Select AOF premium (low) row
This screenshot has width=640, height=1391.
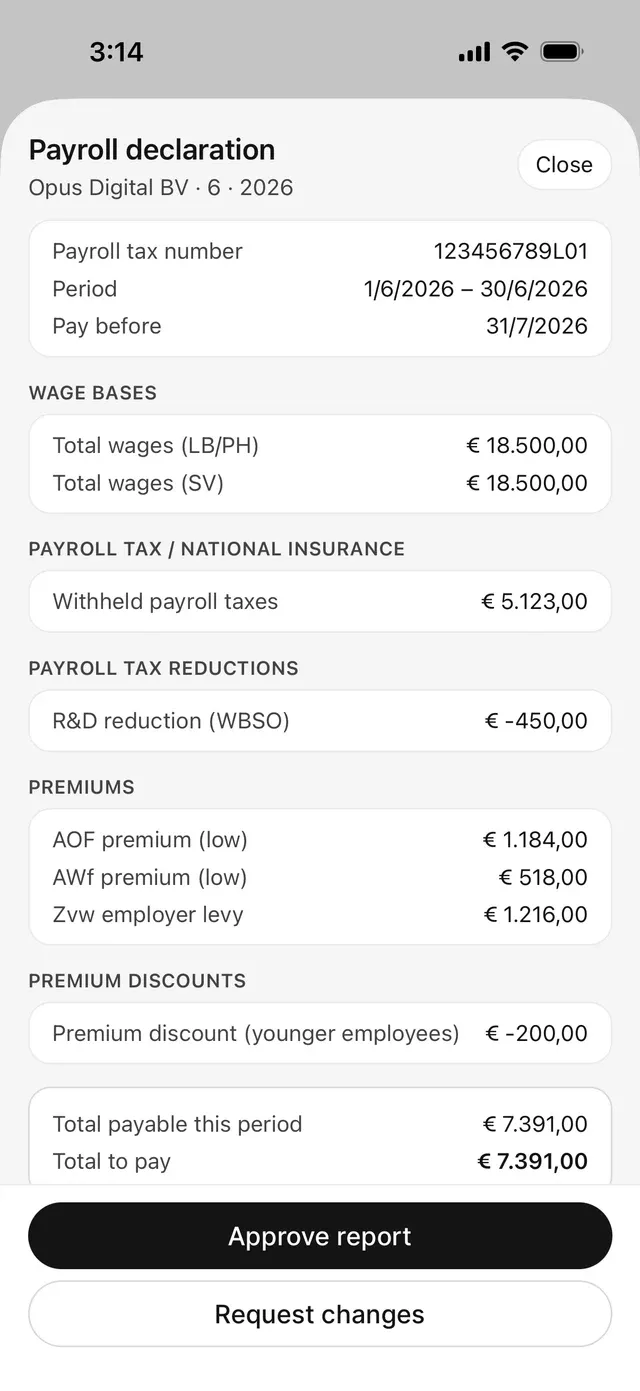tap(320, 840)
